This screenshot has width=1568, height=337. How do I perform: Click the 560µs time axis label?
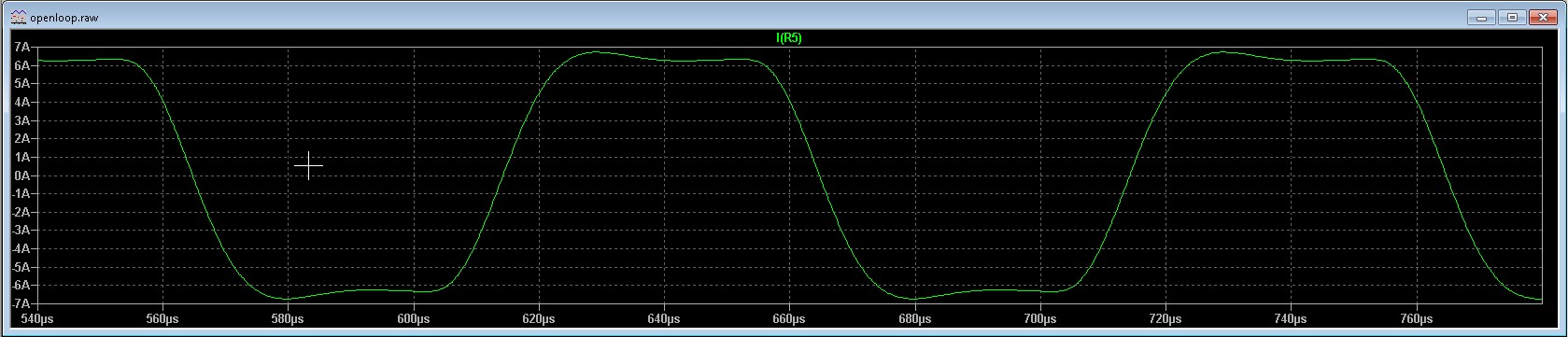tap(162, 319)
